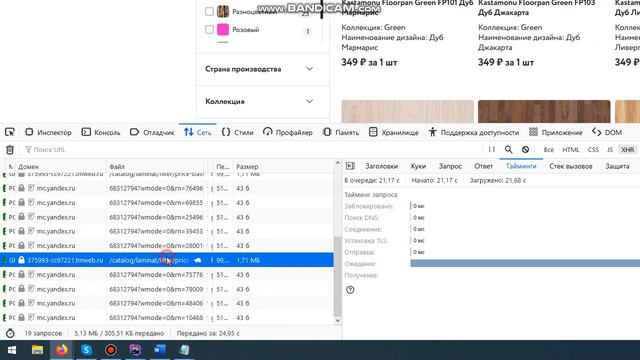Clear network log with trash icon
640x360 pixels.
point(10,150)
